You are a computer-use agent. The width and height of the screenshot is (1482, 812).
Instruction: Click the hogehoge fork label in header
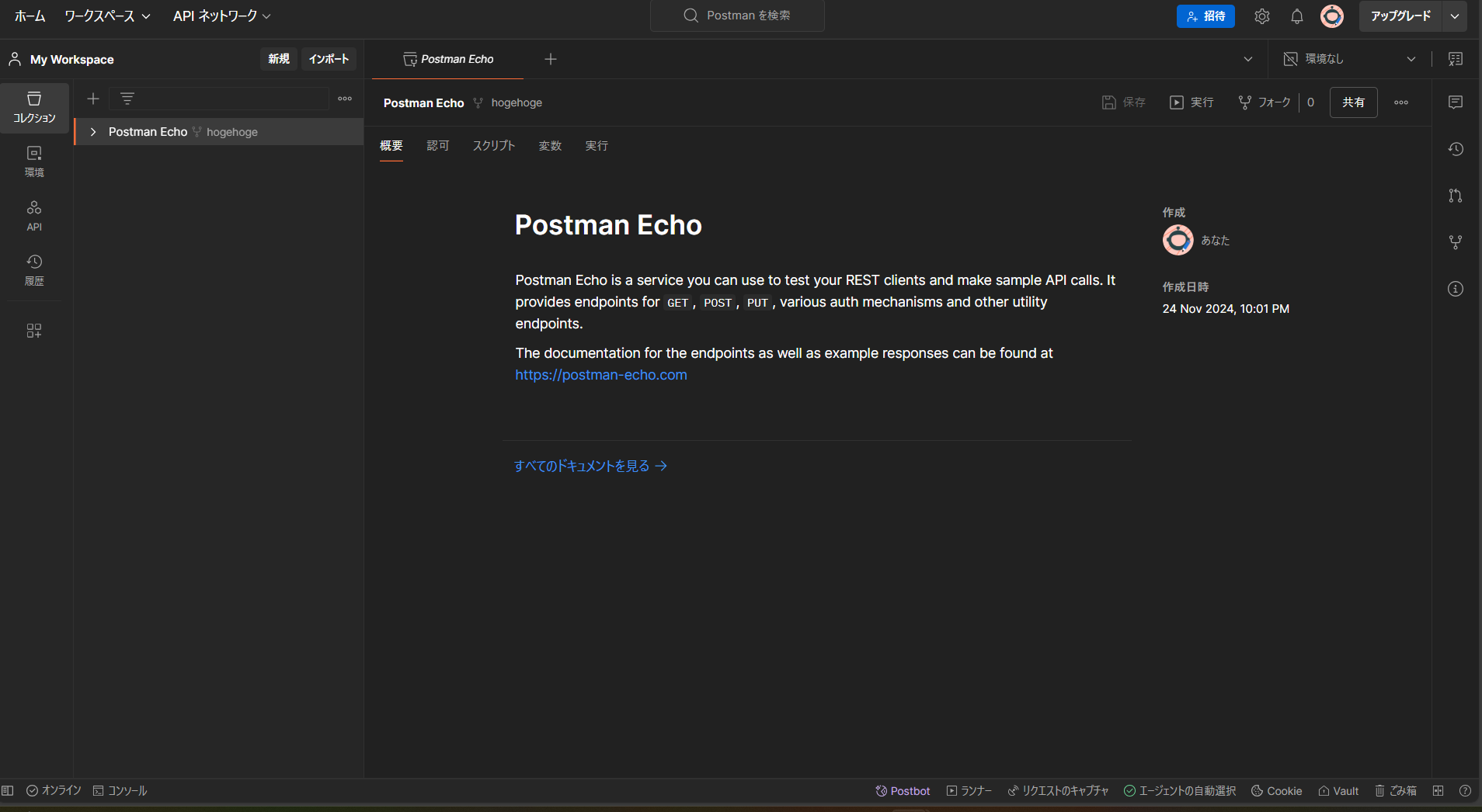[517, 103]
